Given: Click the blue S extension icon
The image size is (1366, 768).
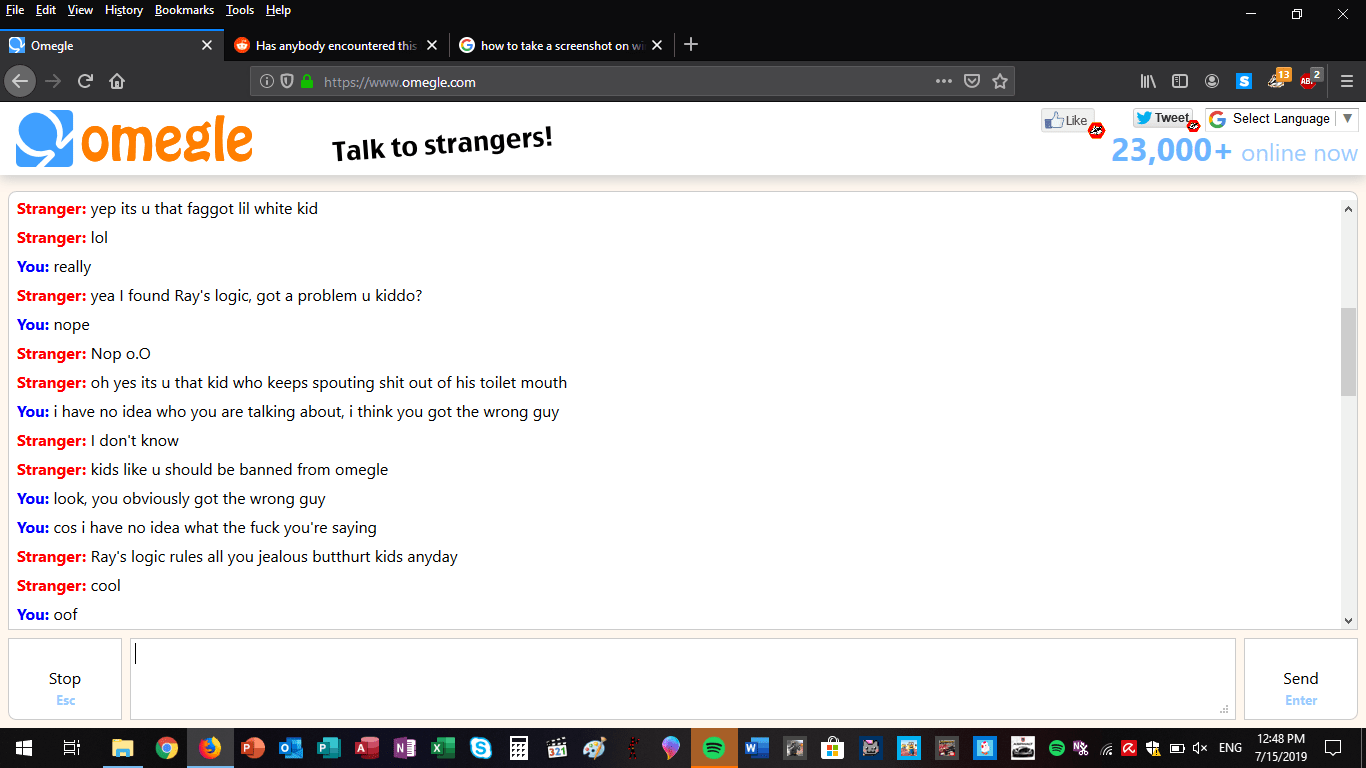Looking at the screenshot, I should point(1243,81).
